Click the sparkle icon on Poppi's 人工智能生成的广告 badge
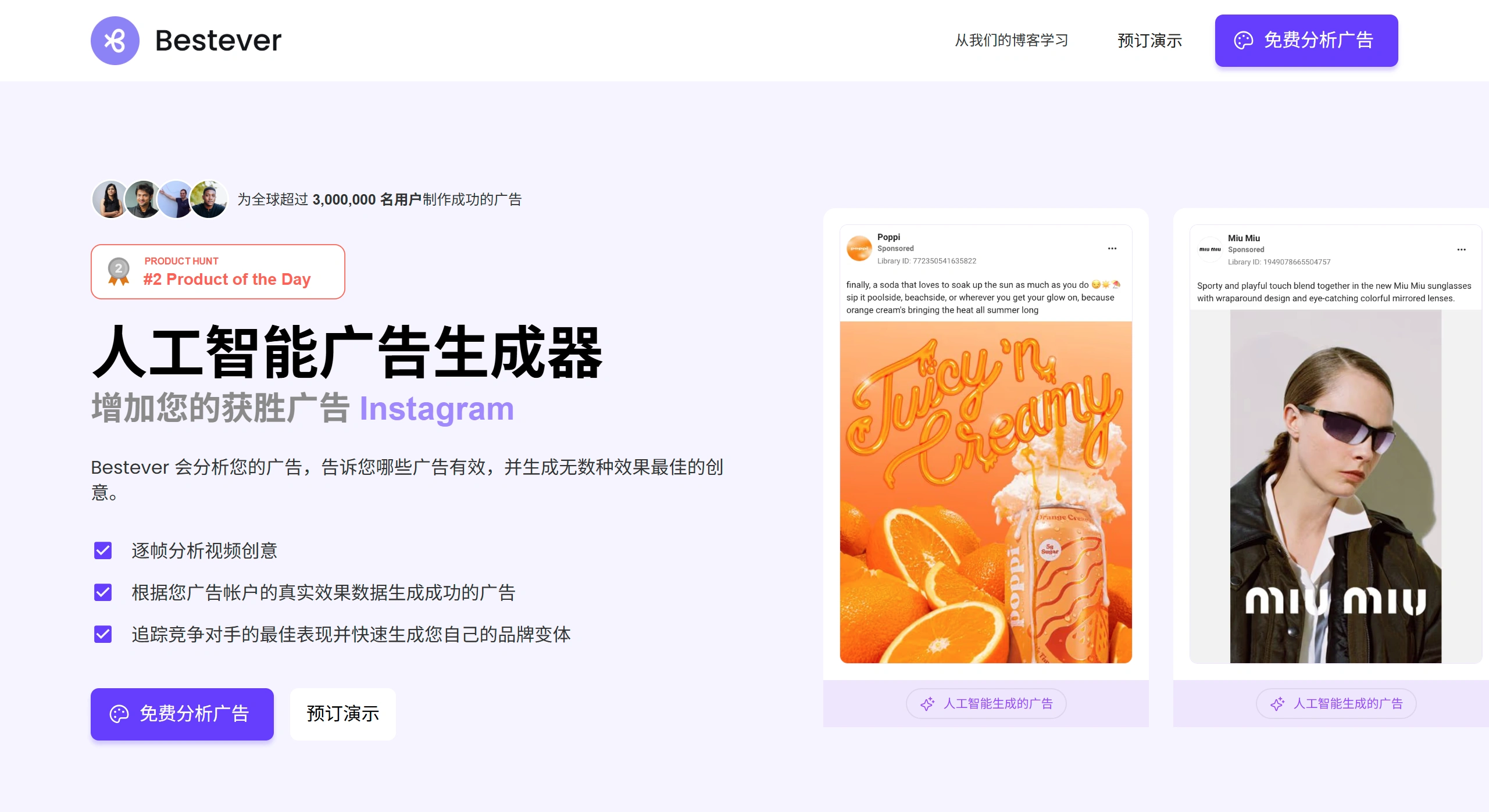This screenshot has width=1489, height=812. (x=927, y=704)
